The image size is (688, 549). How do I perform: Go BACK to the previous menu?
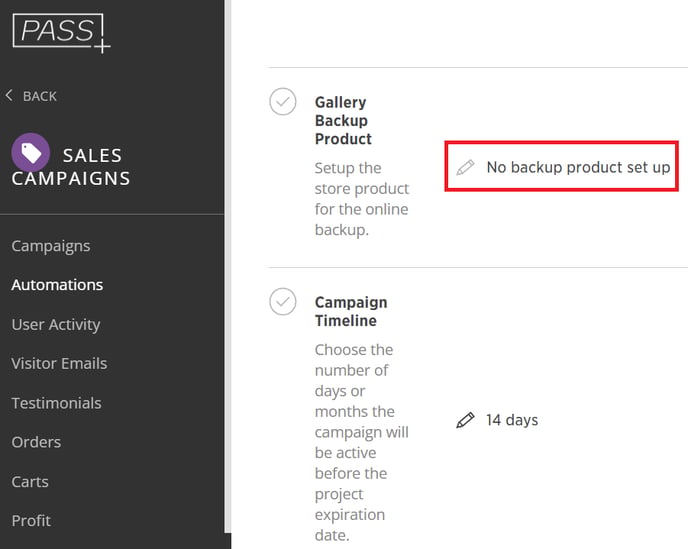39,96
